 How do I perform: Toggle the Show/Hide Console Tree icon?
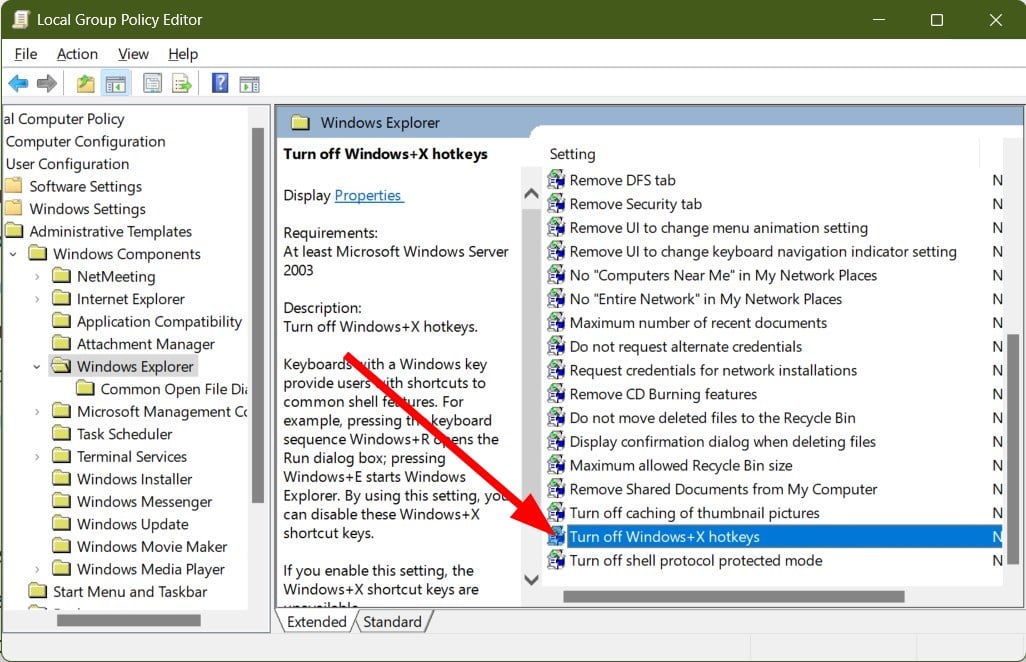coord(116,83)
